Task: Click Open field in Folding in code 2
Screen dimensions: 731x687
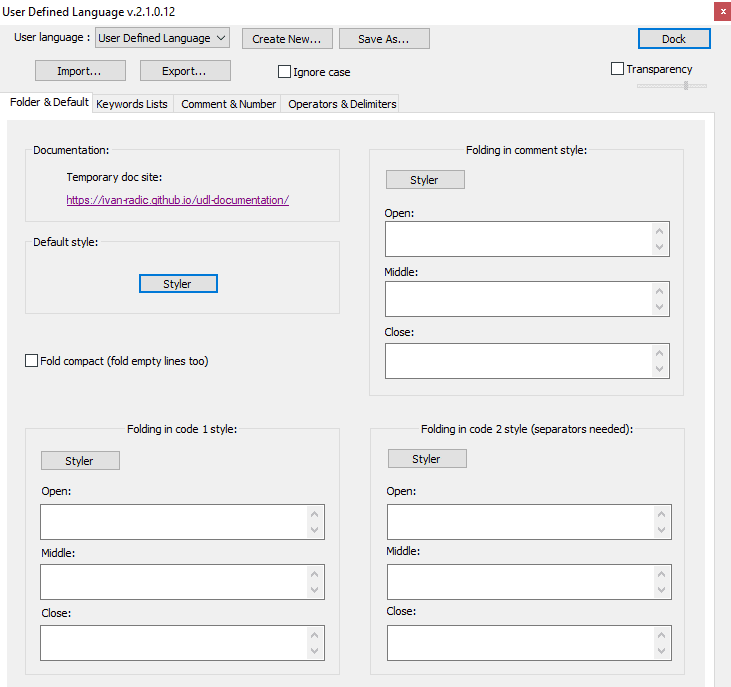Action: pos(529,522)
